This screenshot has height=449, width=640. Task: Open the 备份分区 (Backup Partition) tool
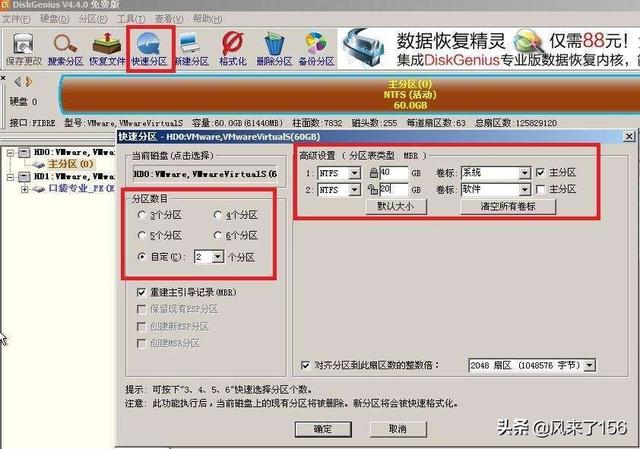pos(314,47)
